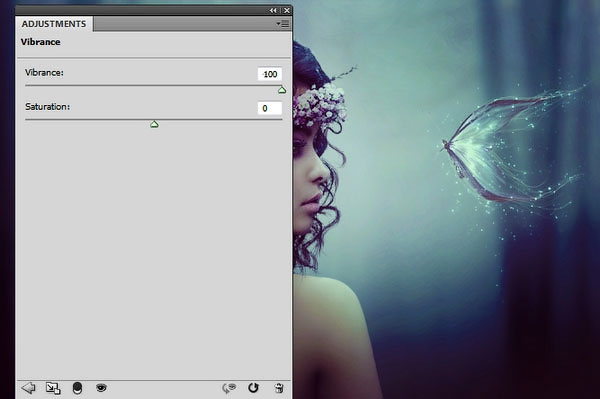This screenshot has height=399, width=600.
Task: Switch panel to expanded view icon
Action: pos(53,388)
